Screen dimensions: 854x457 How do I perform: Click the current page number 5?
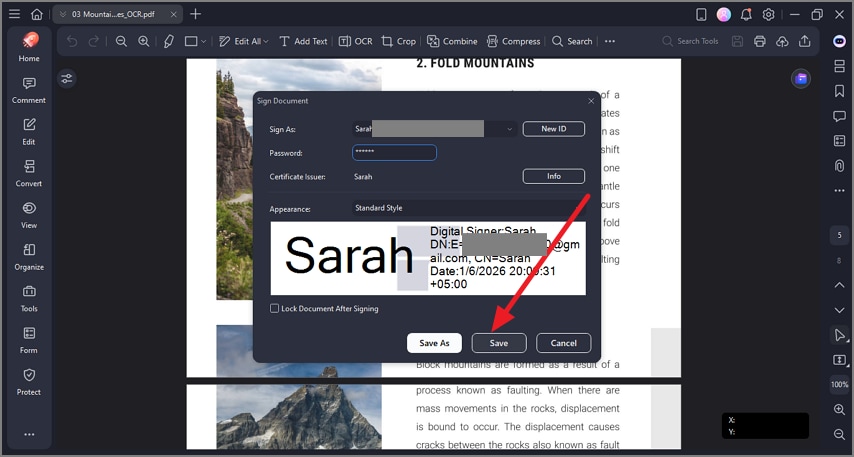tap(839, 235)
